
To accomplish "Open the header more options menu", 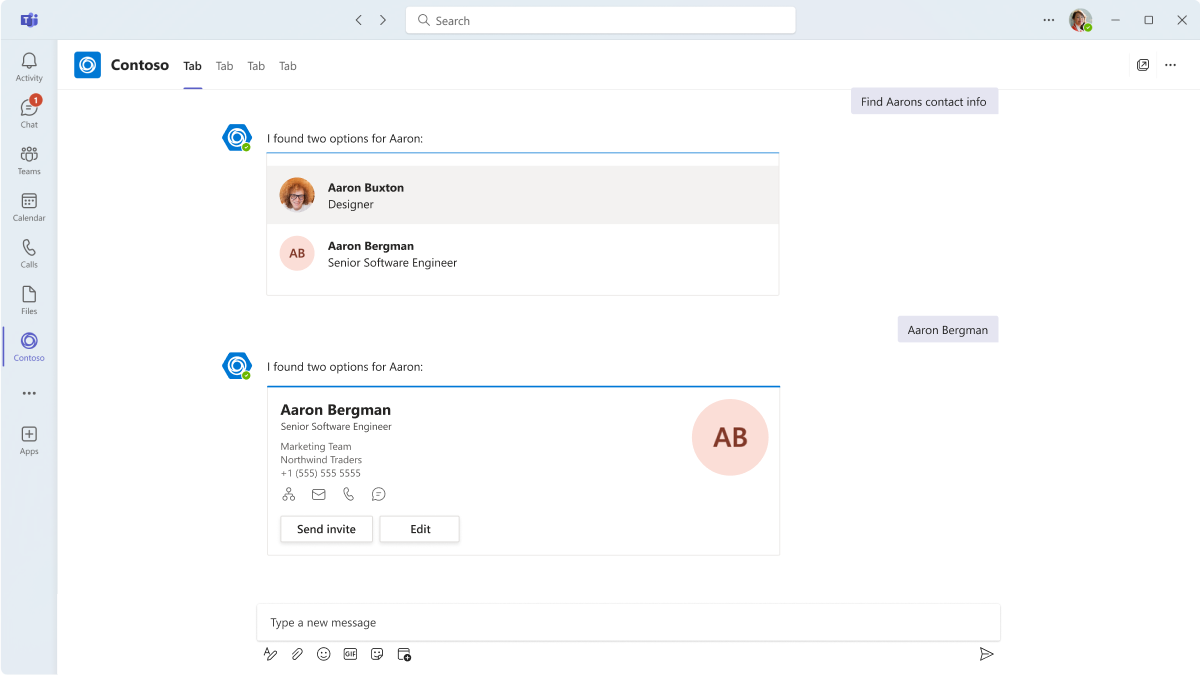I will click(1171, 65).
